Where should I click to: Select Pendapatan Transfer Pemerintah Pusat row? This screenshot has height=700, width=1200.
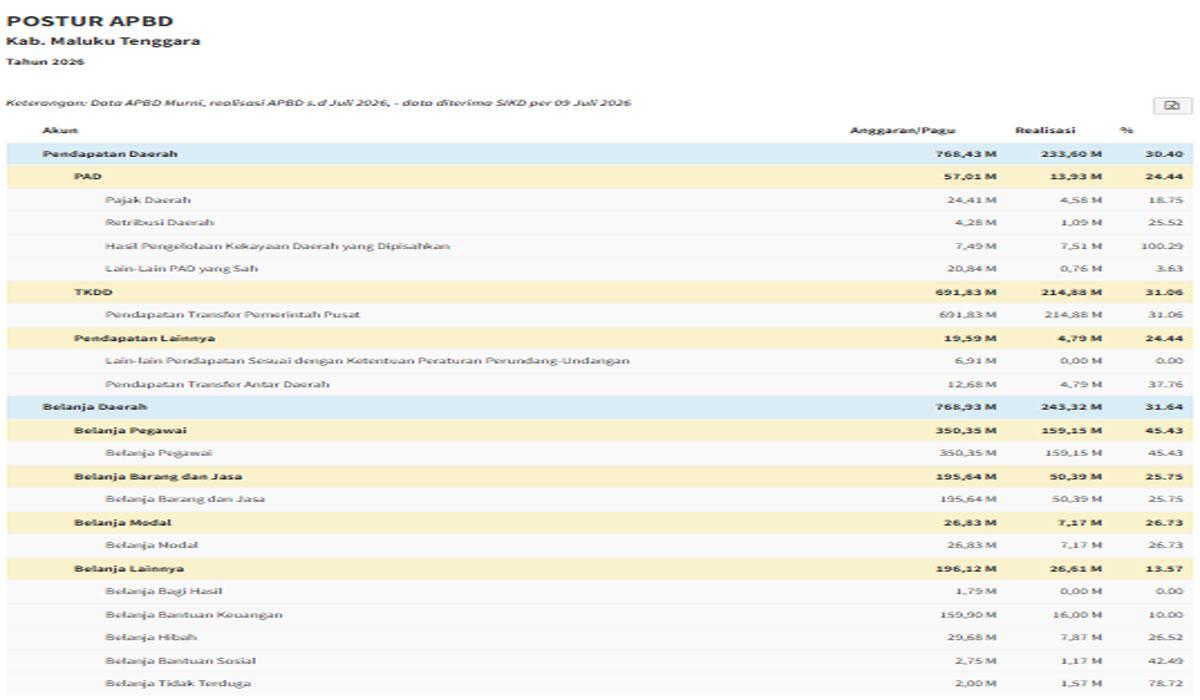click(600, 315)
